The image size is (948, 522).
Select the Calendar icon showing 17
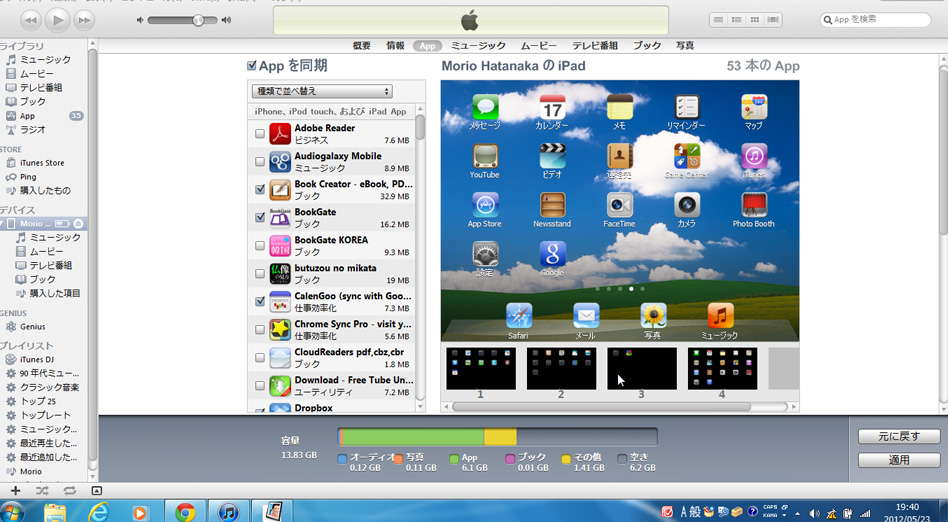553,108
